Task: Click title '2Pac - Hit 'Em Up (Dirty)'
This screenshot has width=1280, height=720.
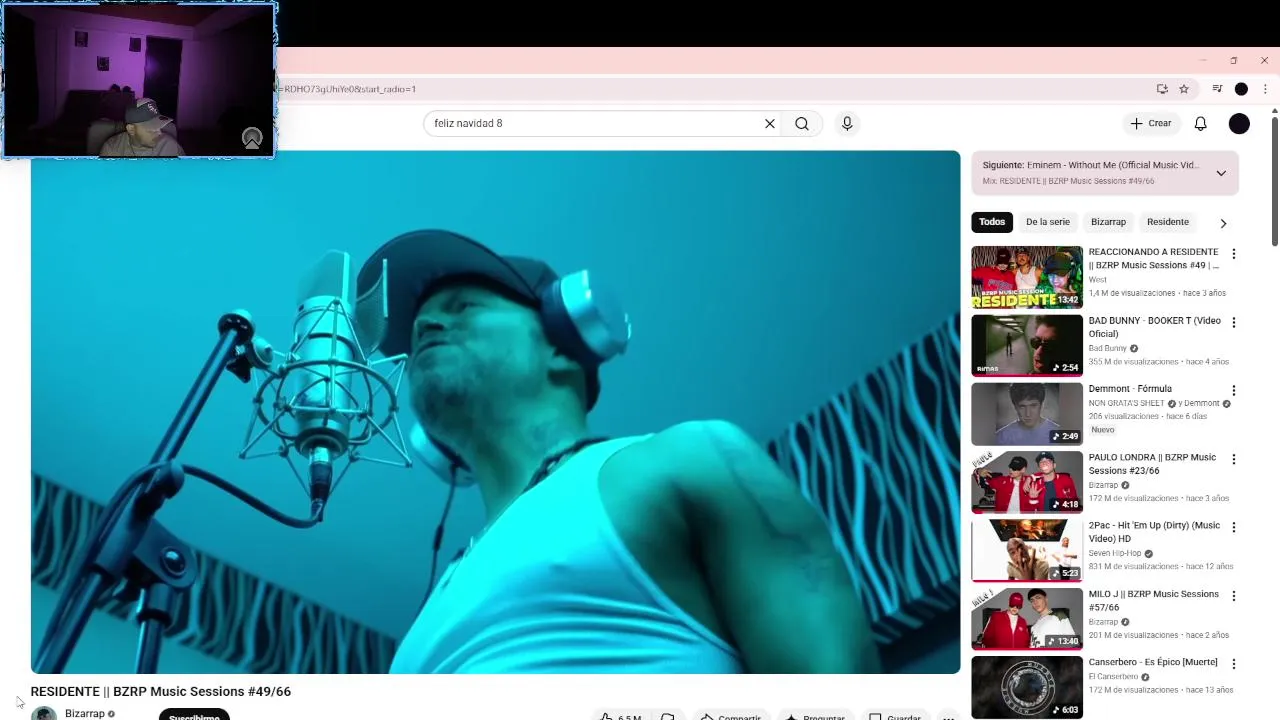Action: point(1154,532)
